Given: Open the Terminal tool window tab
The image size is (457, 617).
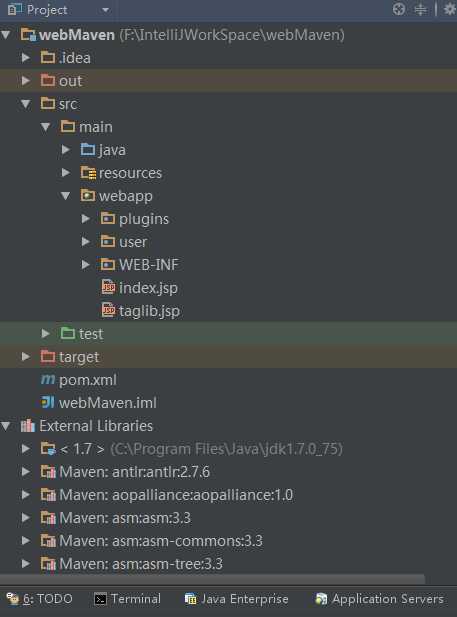Looking at the screenshot, I should 127,599.
